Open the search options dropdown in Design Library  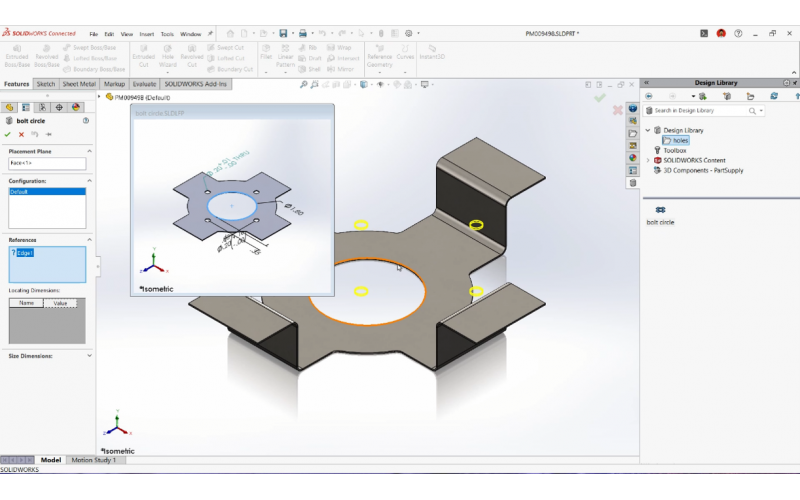coord(761,111)
